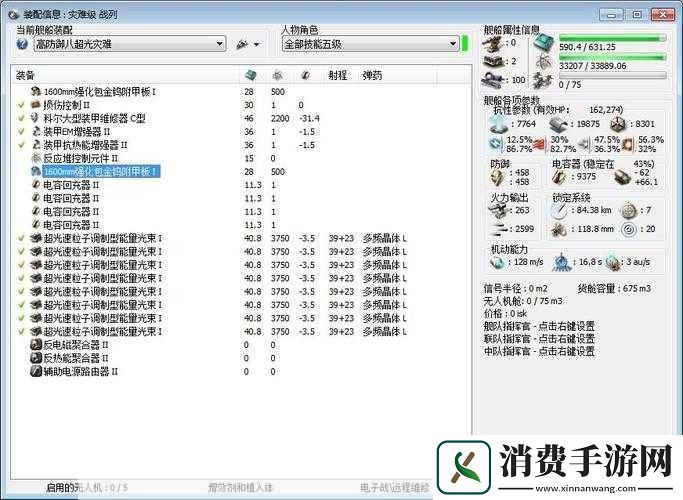Click the help icon beside ship fitting dropdown
This screenshot has width=683, height=500.
pyautogui.click(x=22, y=44)
